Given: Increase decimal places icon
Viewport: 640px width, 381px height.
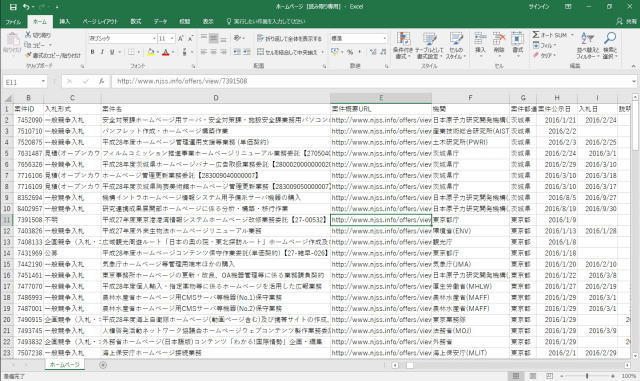Looking at the screenshot, I should [x=373, y=52].
